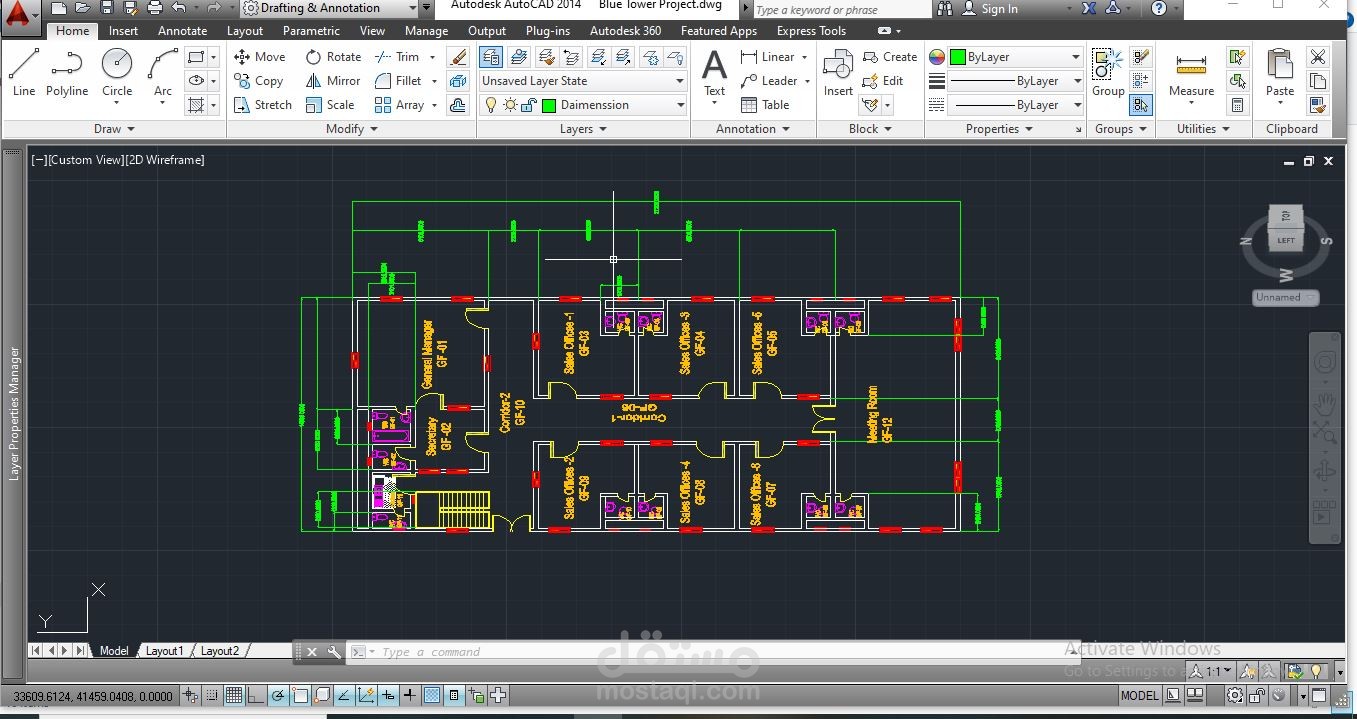Screen dimensions: 1357x719
Task: Select the Line drawing tool
Action: click(x=24, y=73)
